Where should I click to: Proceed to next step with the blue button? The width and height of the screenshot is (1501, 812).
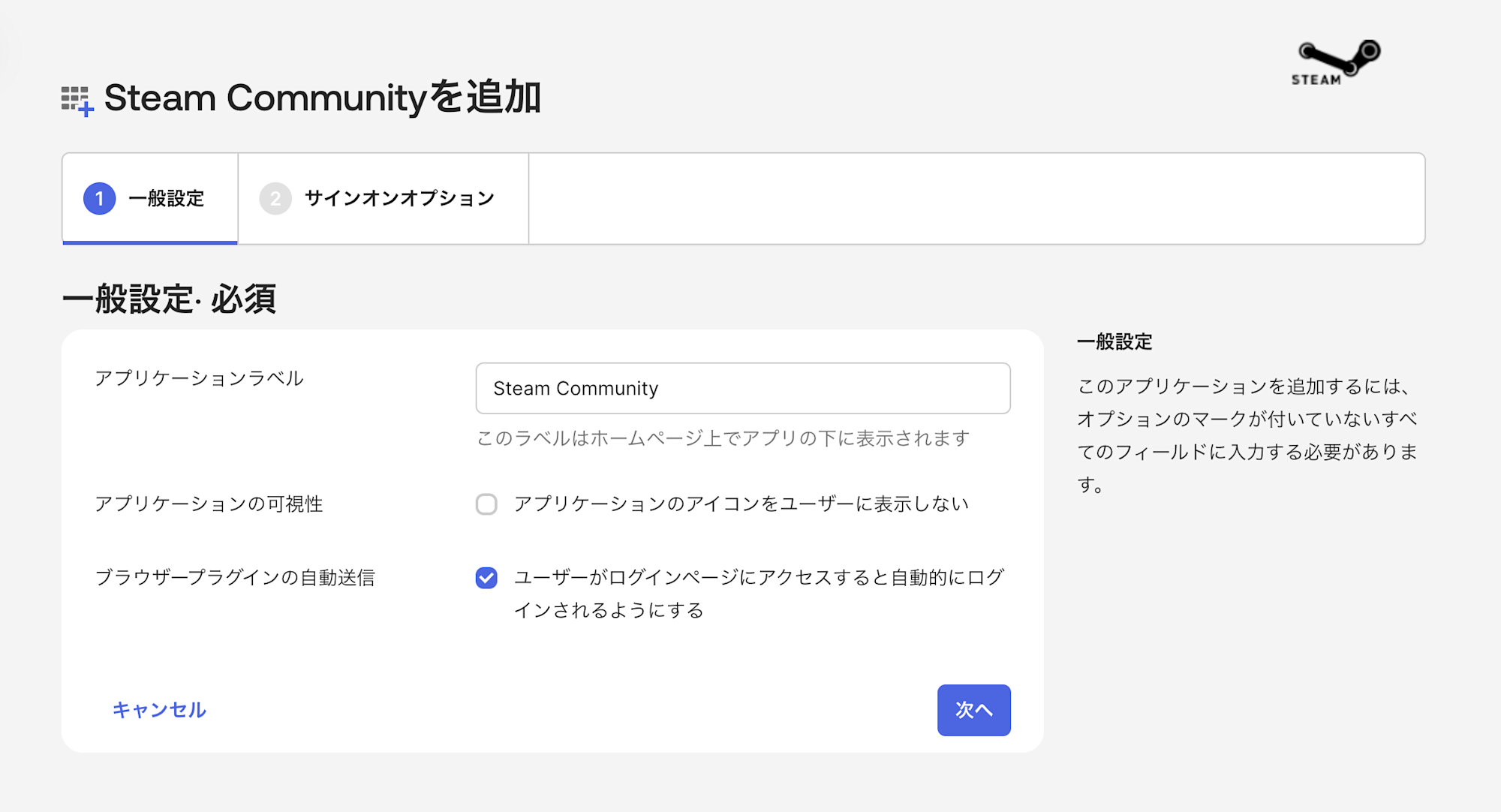click(973, 709)
